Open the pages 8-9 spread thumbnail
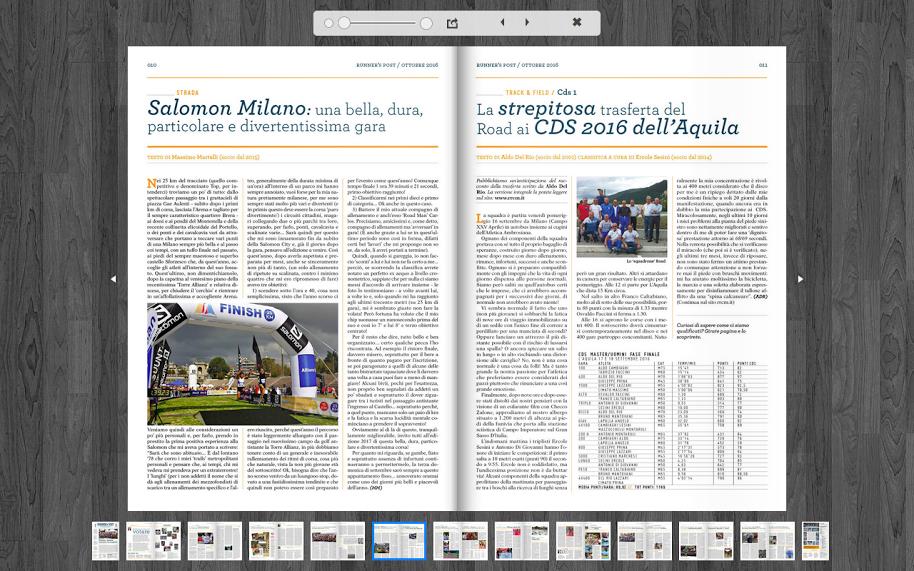This screenshot has height=571, width=914. point(338,541)
